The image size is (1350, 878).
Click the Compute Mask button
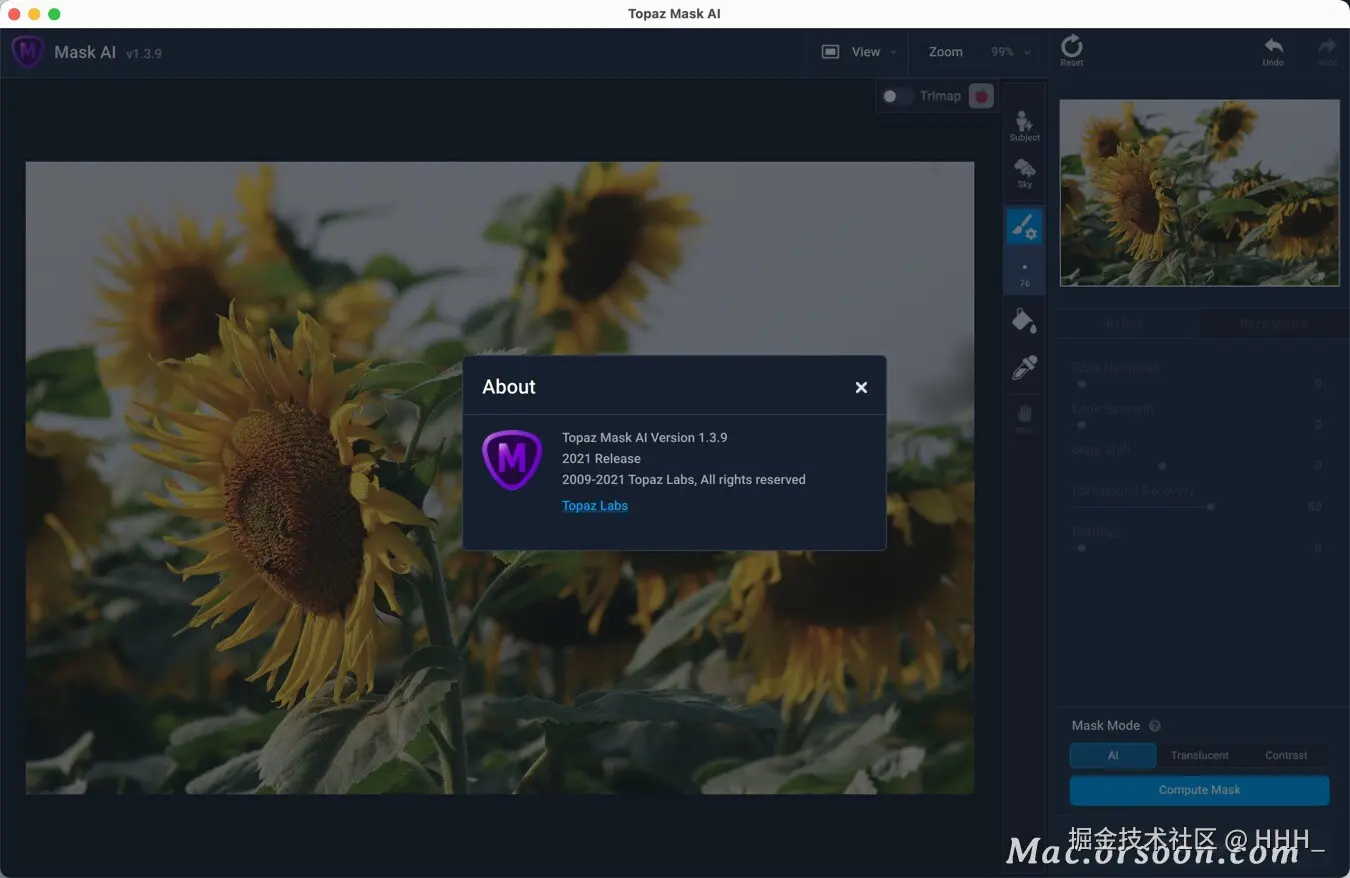[1199, 790]
